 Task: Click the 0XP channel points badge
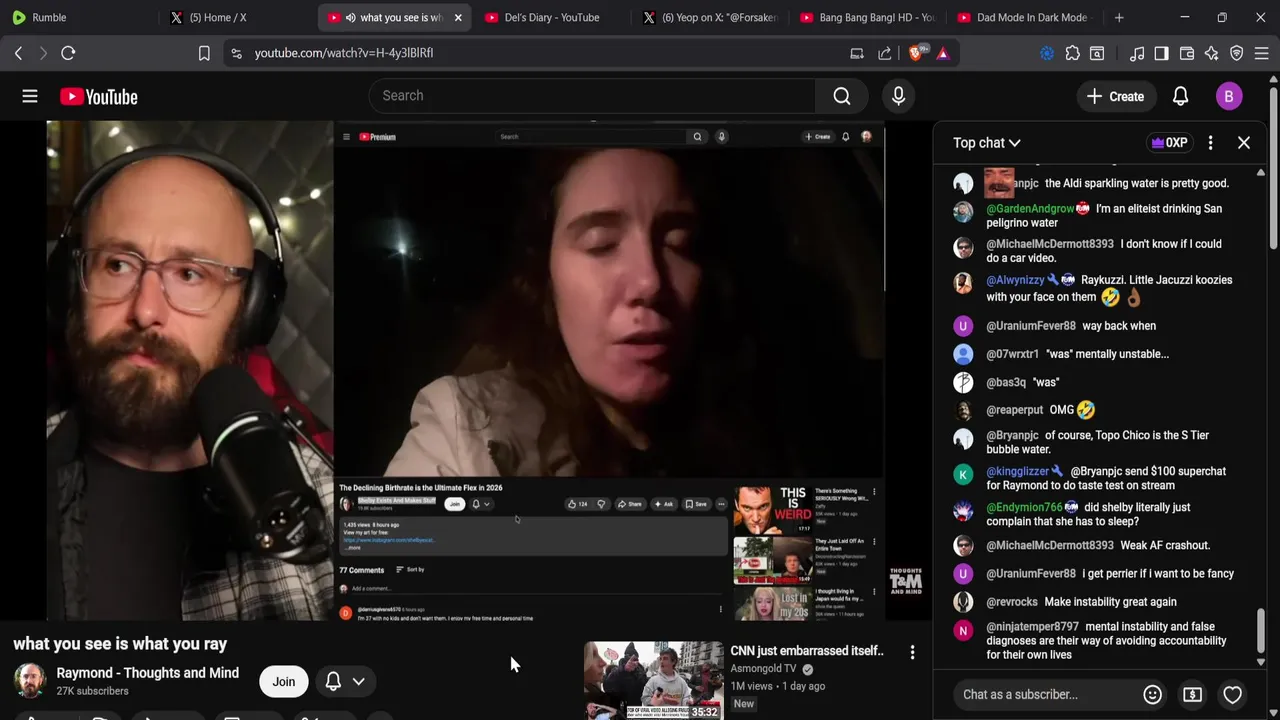(x=1169, y=143)
